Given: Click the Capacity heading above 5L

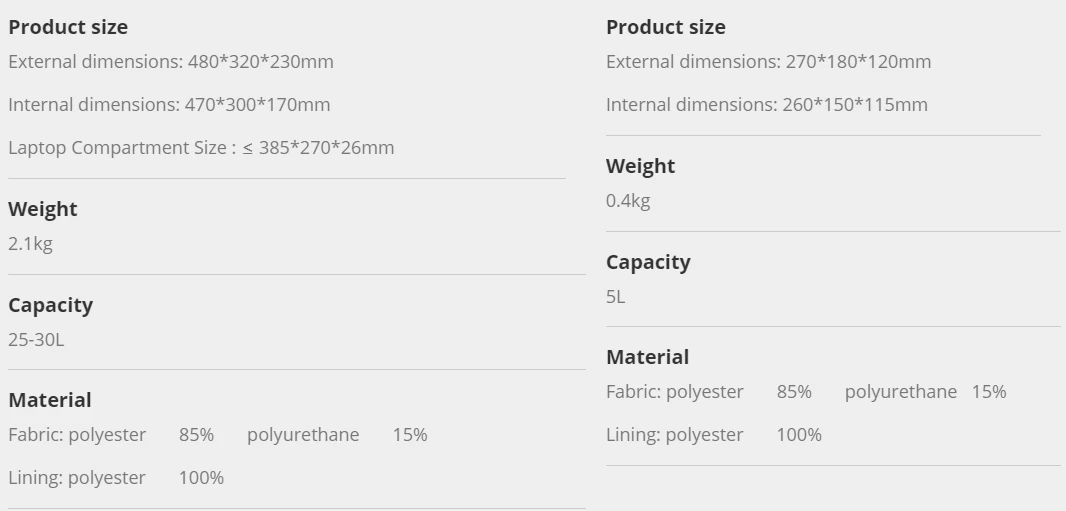Looking at the screenshot, I should [648, 262].
